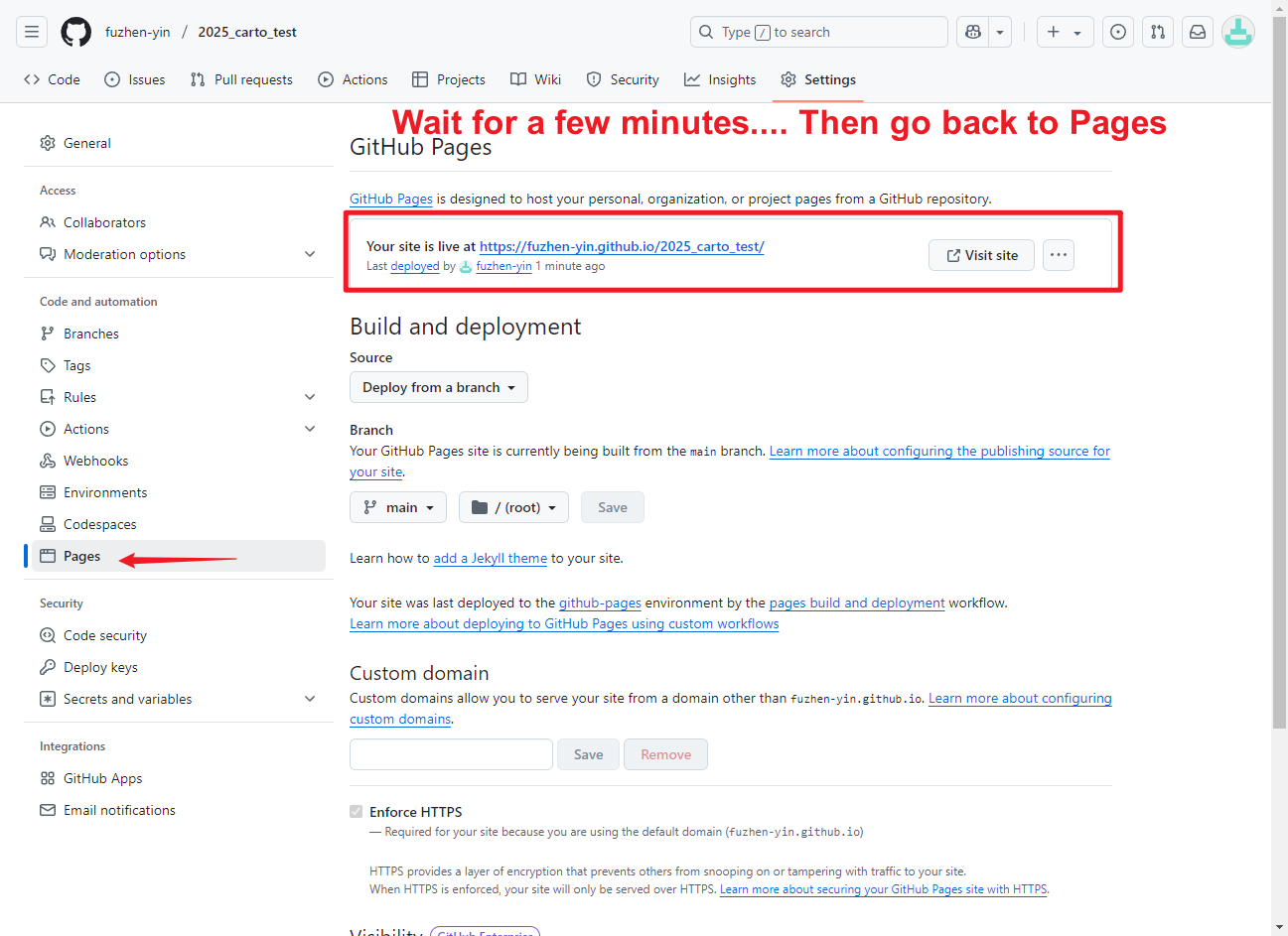Screen dimensions: 1288x936
Task: Click the Remove custom domain button
Action: 666,754
